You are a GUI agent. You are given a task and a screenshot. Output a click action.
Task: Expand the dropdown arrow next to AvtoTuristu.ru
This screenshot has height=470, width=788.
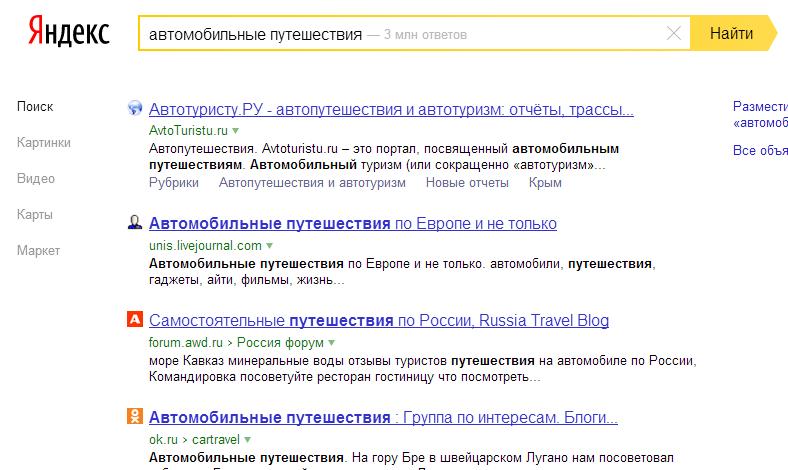coord(235,131)
